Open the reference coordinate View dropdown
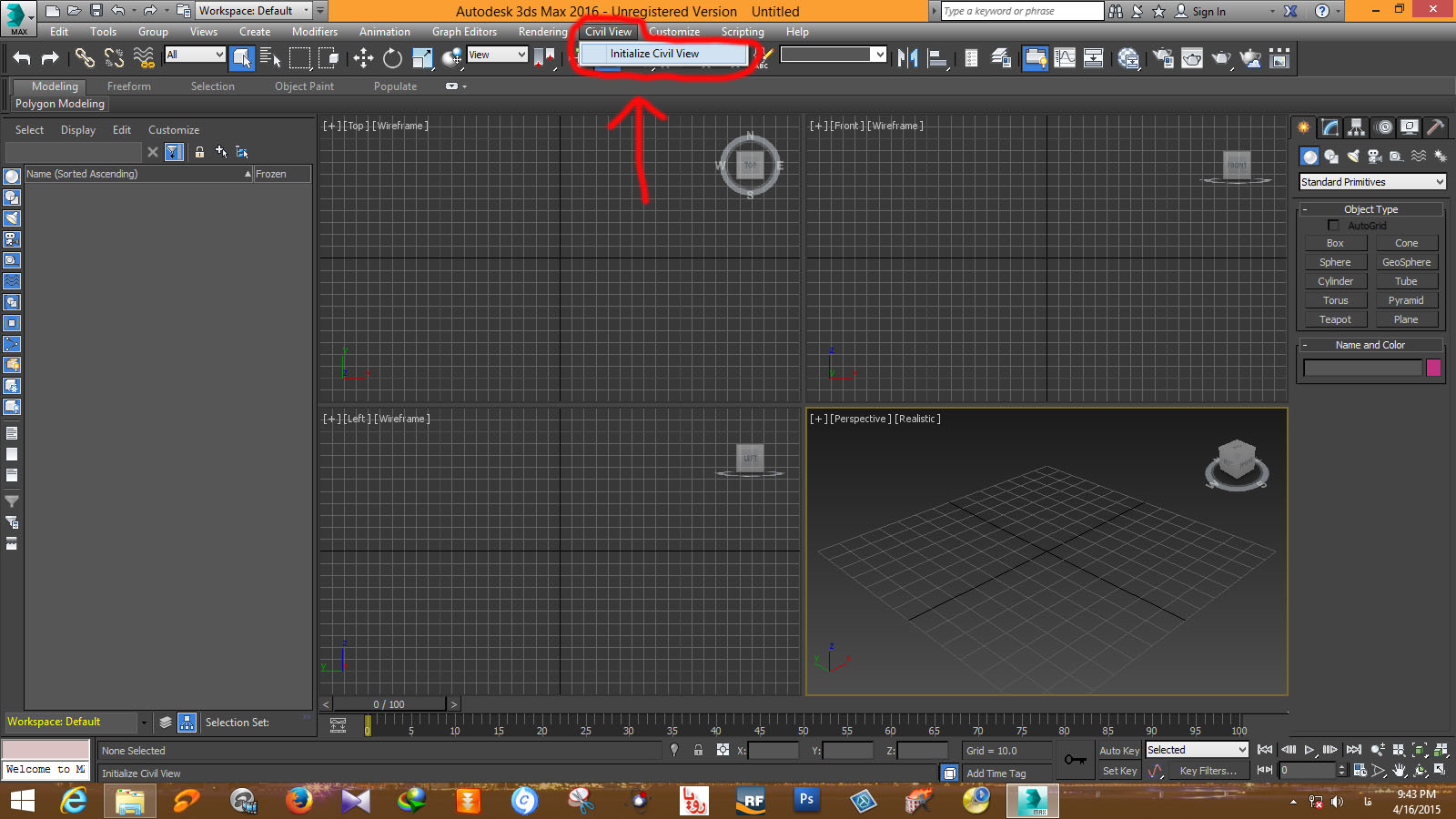Screen dimensions: 1456x819 [x=497, y=55]
